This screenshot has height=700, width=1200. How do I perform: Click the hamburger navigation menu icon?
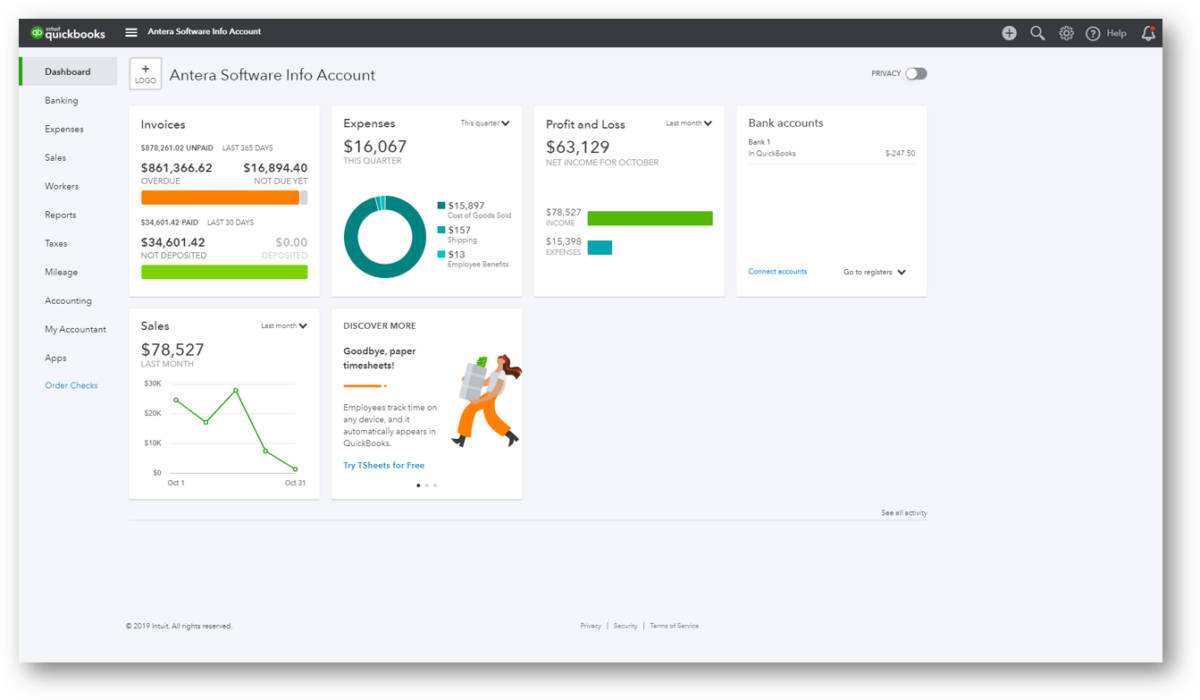pyautogui.click(x=131, y=31)
